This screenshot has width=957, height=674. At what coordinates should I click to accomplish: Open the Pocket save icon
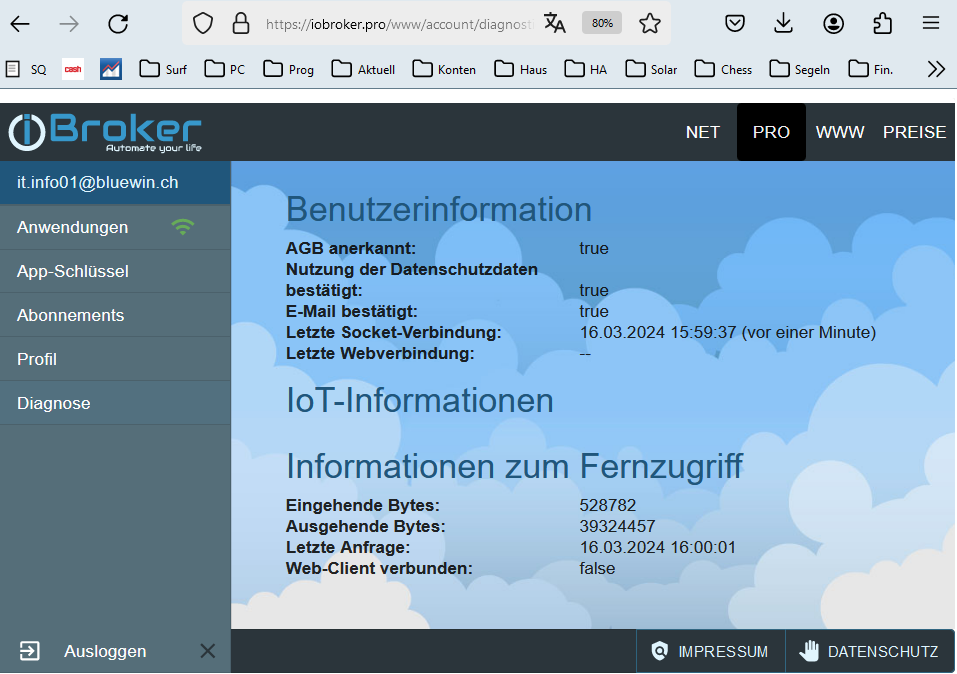735,24
